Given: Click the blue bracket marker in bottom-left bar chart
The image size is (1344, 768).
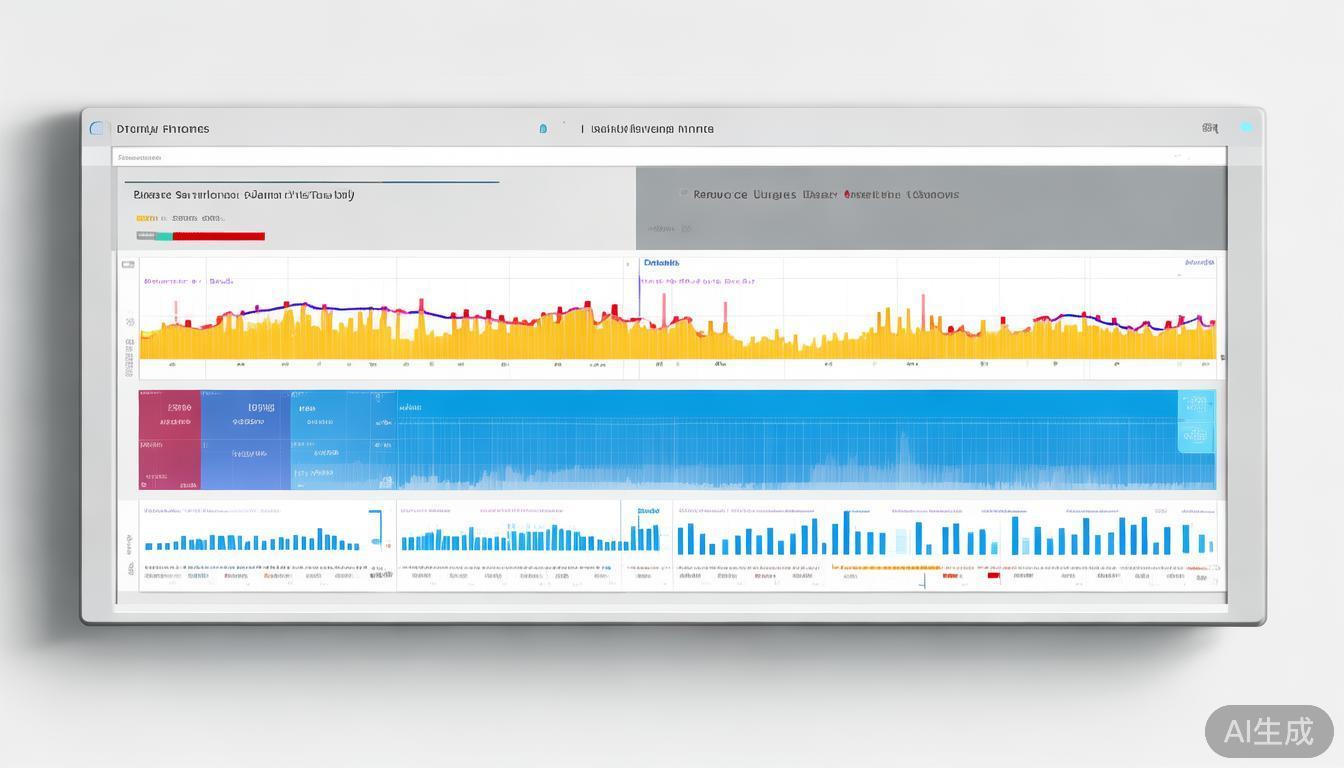Looking at the screenshot, I should pyautogui.click(x=377, y=527).
